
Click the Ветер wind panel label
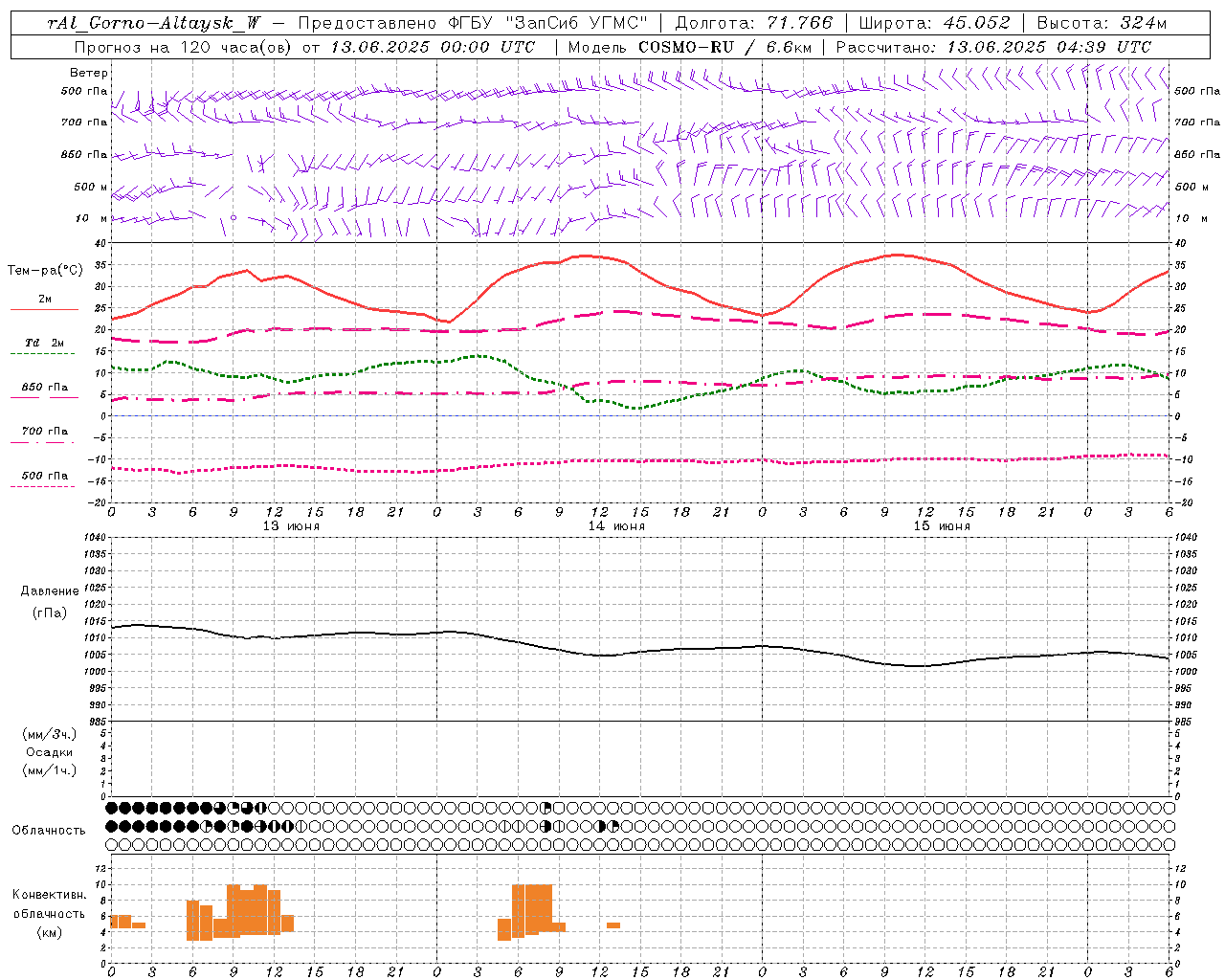pos(89,73)
